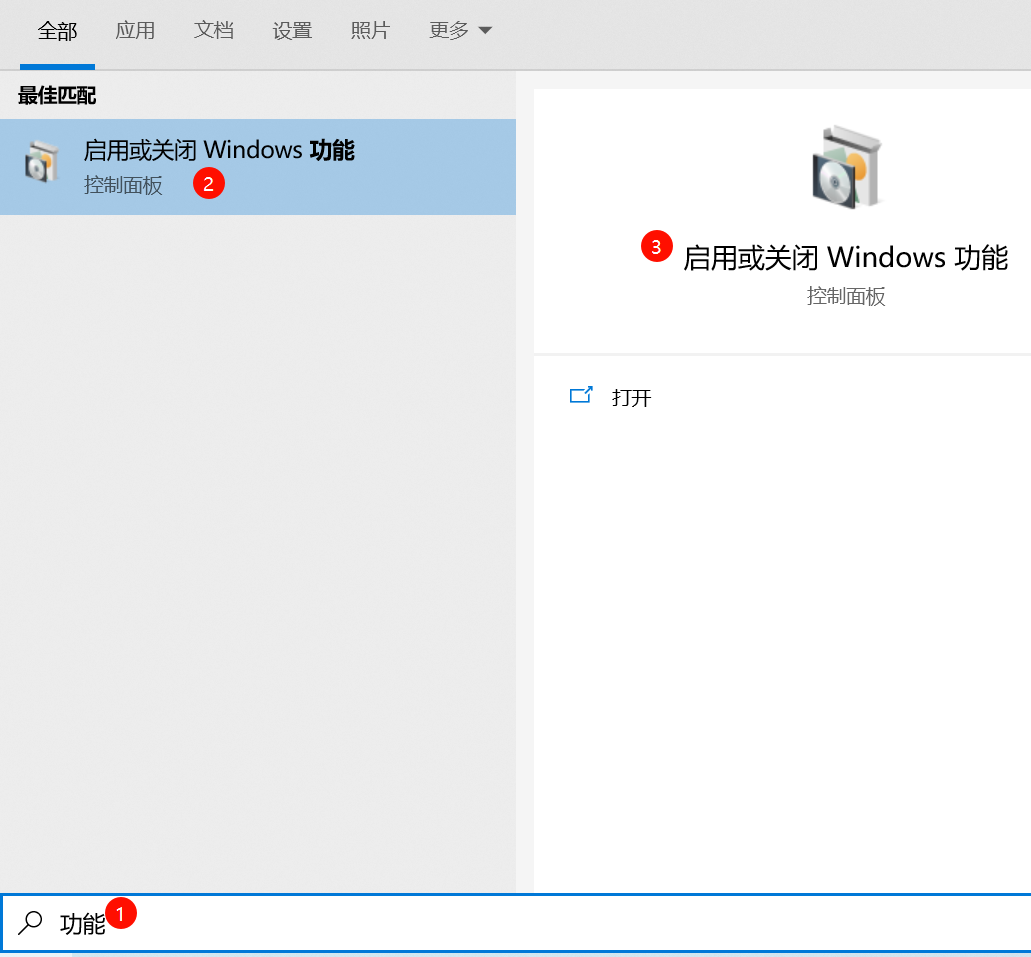Select the 设置 tab
The width and height of the screenshot is (1031, 957).
coord(291,30)
